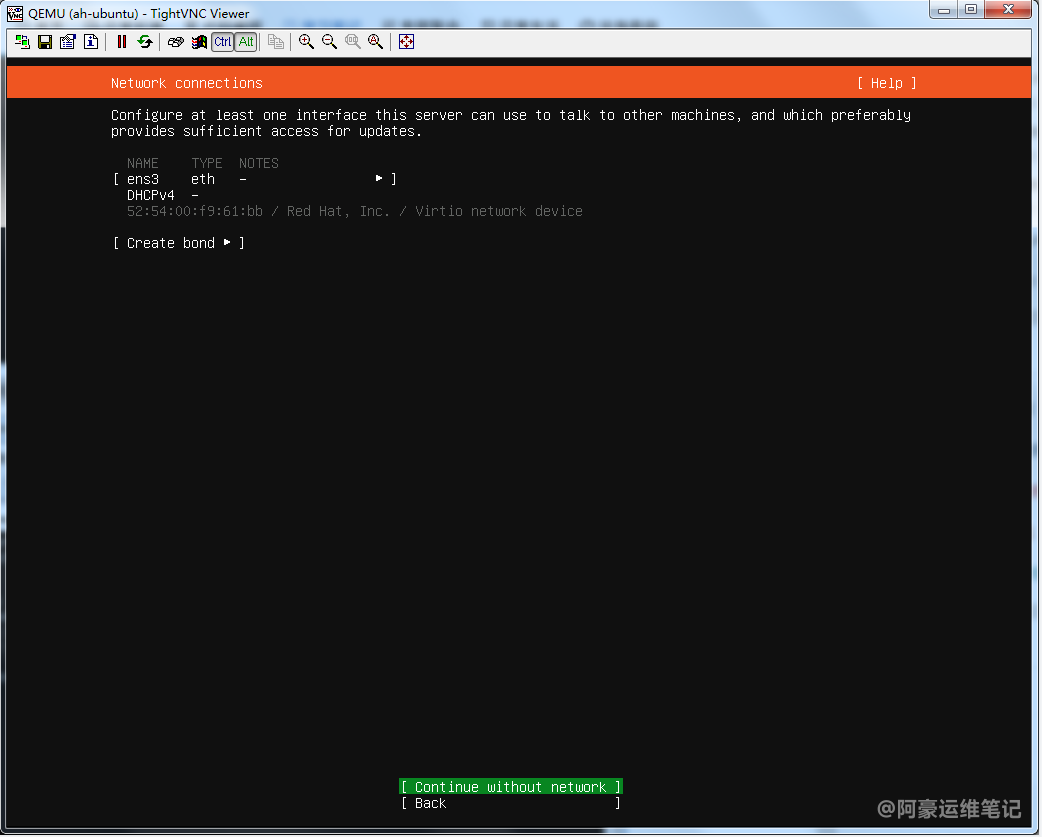Click the Auto zoom magnifier icon
This screenshot has height=837, width=1042.
coord(375,42)
